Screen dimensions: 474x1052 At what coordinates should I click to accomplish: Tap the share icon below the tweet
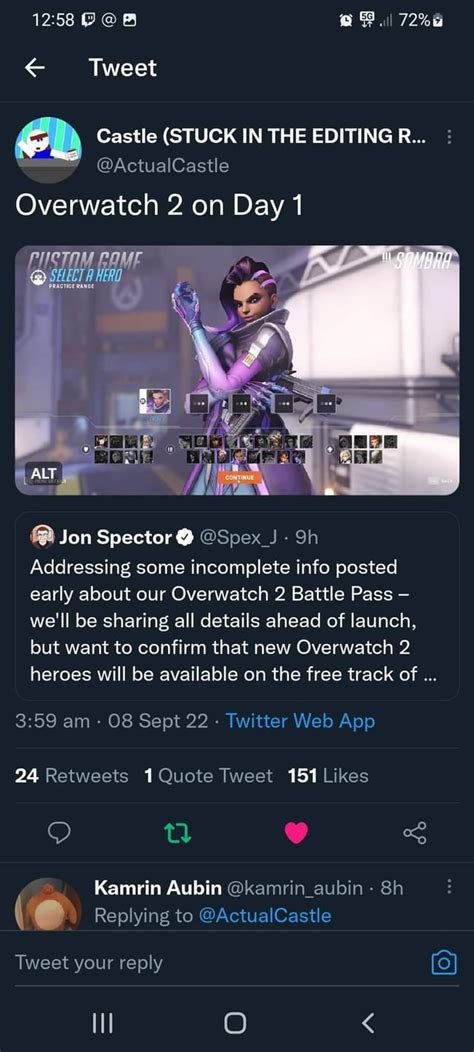[414, 833]
